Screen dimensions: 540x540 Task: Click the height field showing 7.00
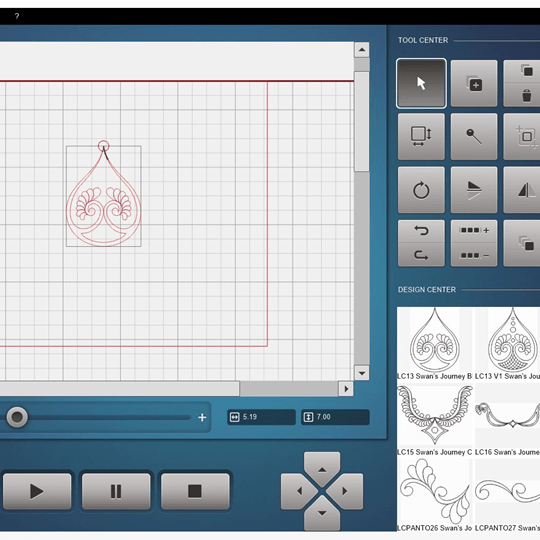point(335,417)
